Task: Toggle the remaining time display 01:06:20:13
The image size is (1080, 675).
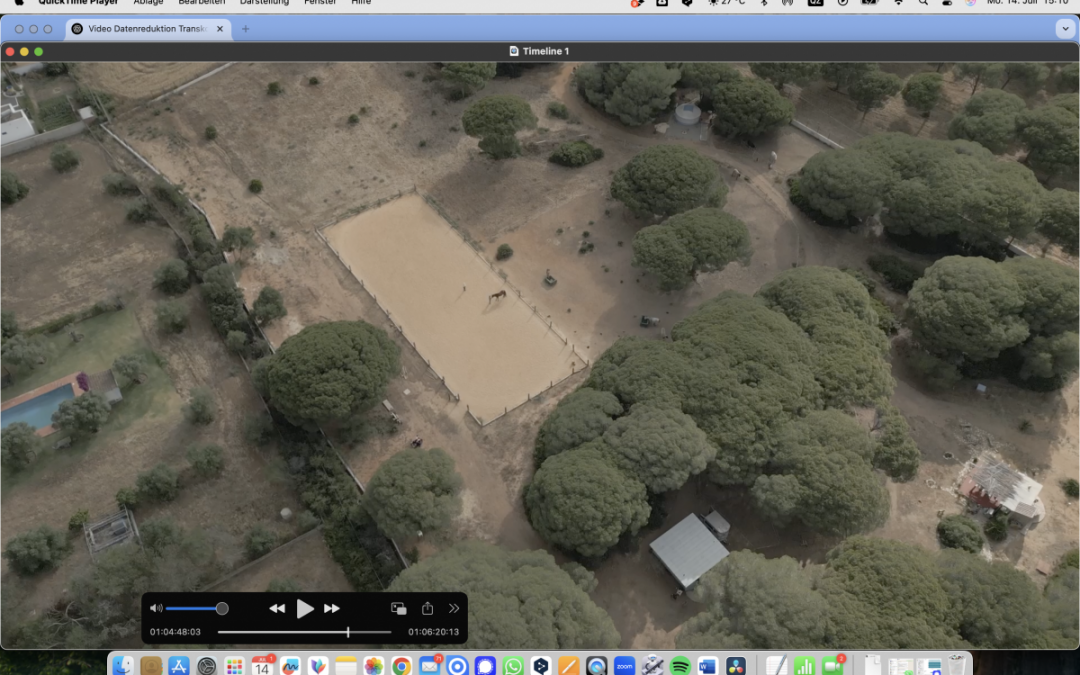Action: (433, 632)
